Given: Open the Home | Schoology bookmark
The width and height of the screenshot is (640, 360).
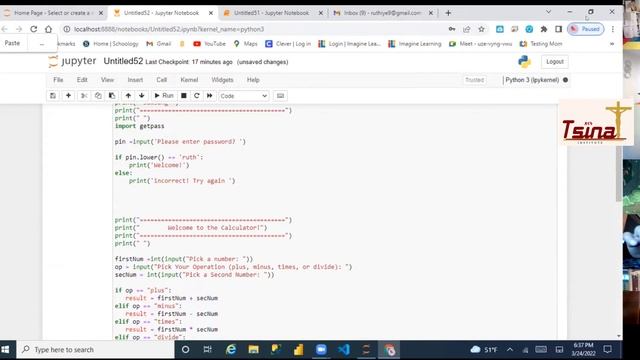Looking at the screenshot, I should (x=111, y=44).
